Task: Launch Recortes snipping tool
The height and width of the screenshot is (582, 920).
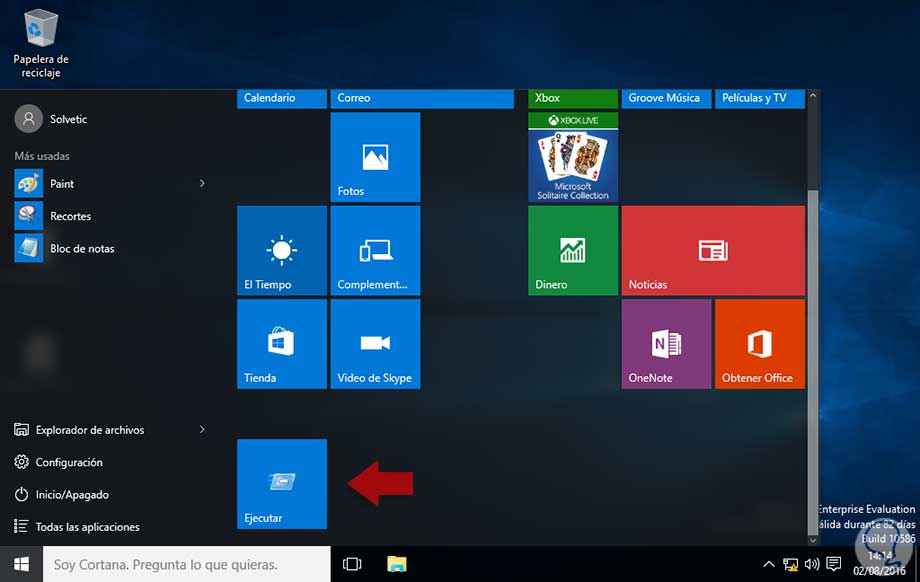Action: 111,216
